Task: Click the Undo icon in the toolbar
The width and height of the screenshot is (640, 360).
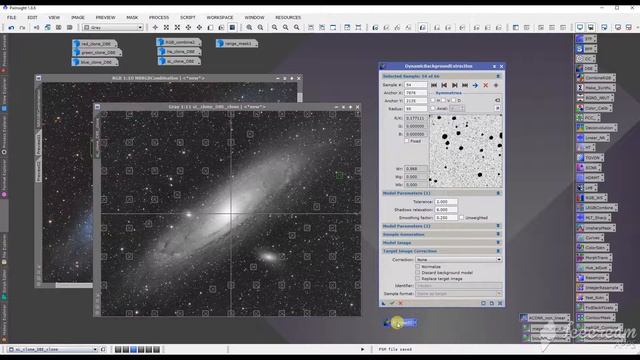Action: (x=11, y=27)
